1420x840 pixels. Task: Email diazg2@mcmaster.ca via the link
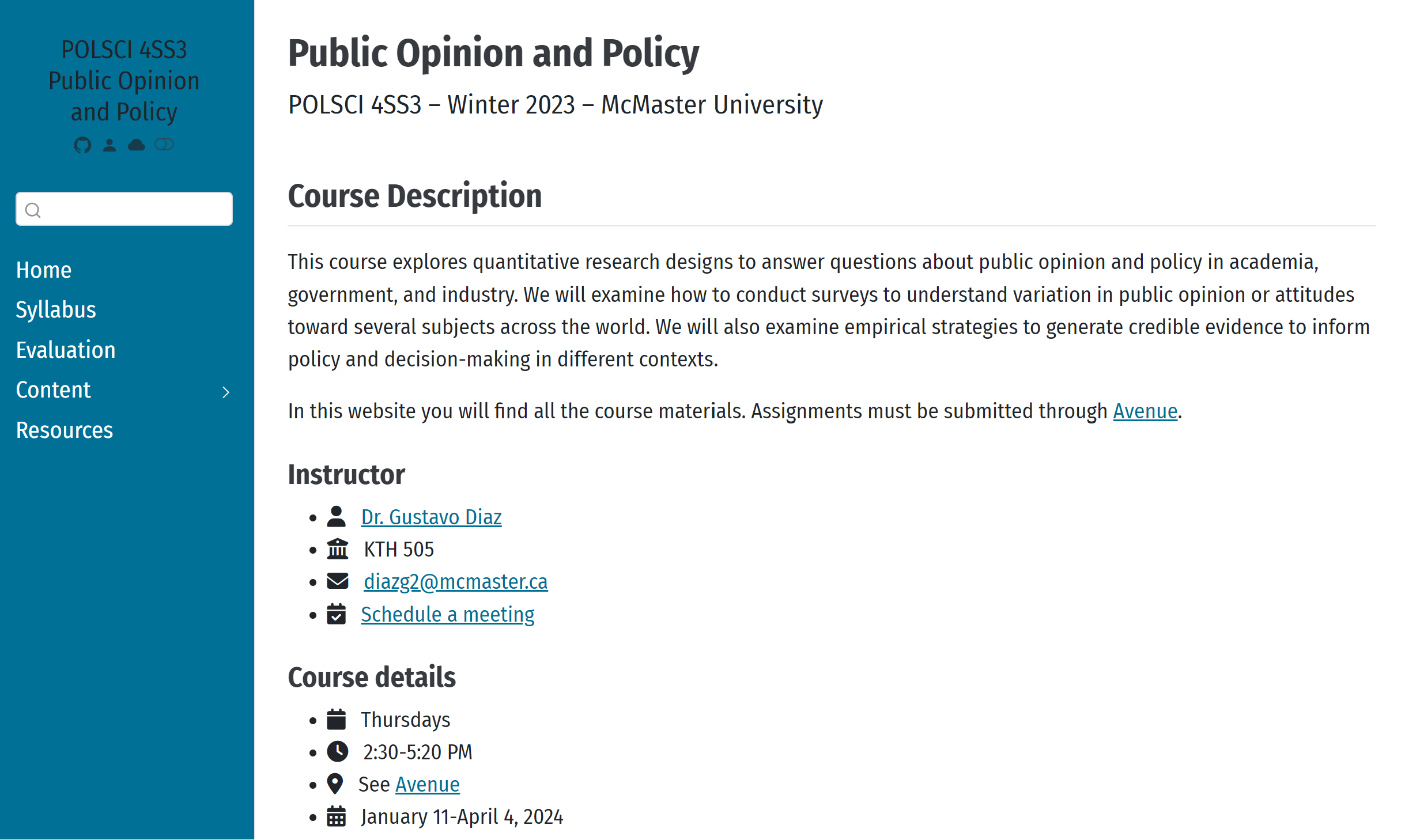(455, 581)
